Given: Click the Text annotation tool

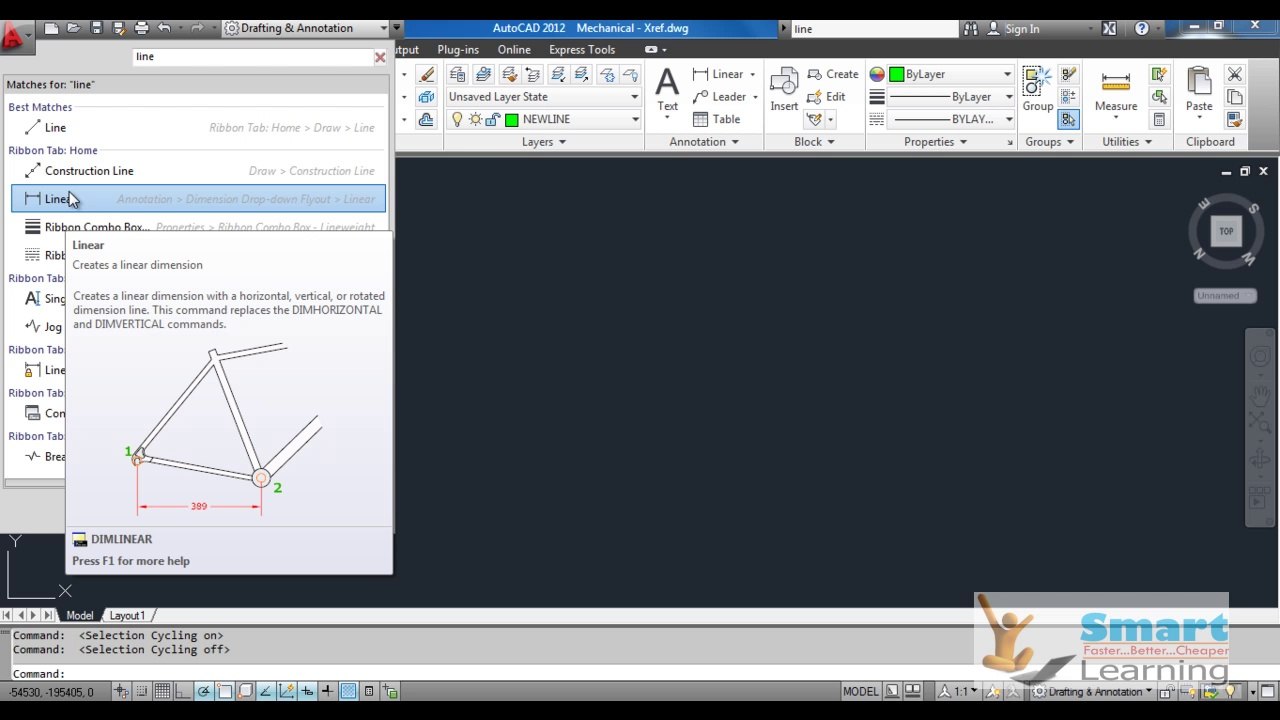Looking at the screenshot, I should pyautogui.click(x=667, y=90).
